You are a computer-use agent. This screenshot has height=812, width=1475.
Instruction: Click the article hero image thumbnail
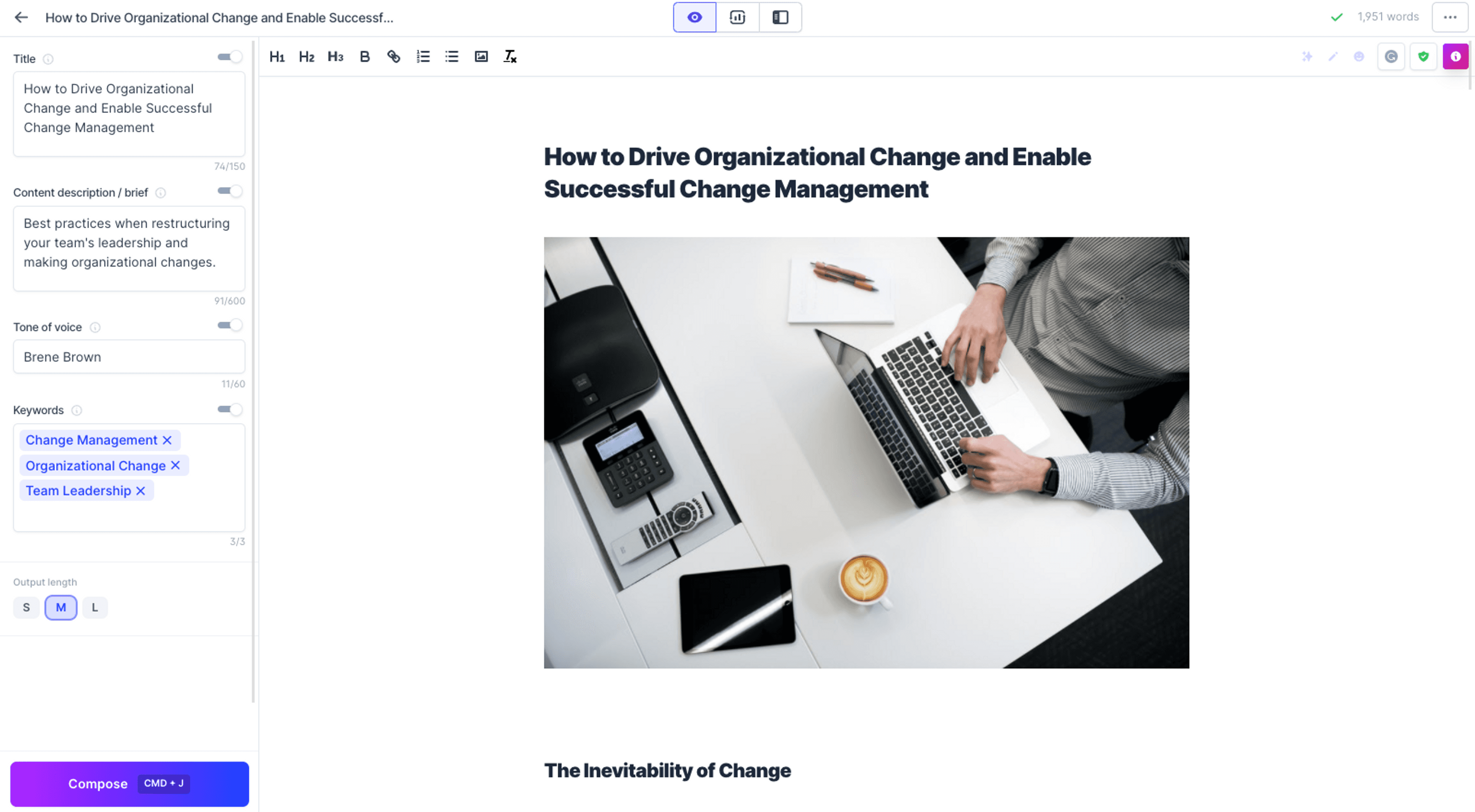click(x=866, y=452)
